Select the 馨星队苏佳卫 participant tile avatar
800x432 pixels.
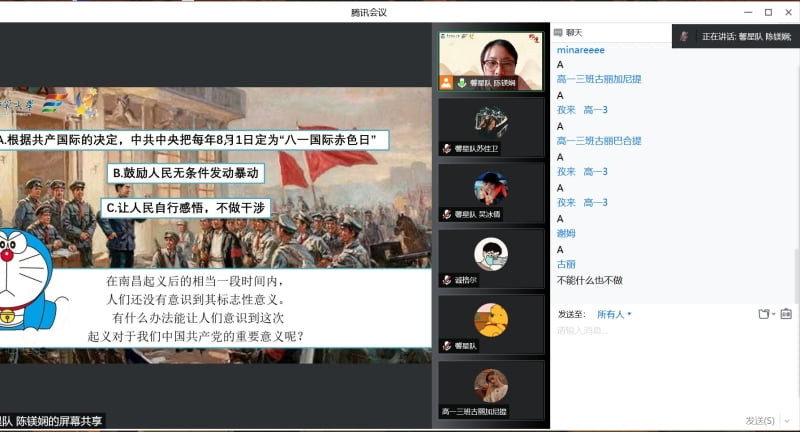click(491, 122)
